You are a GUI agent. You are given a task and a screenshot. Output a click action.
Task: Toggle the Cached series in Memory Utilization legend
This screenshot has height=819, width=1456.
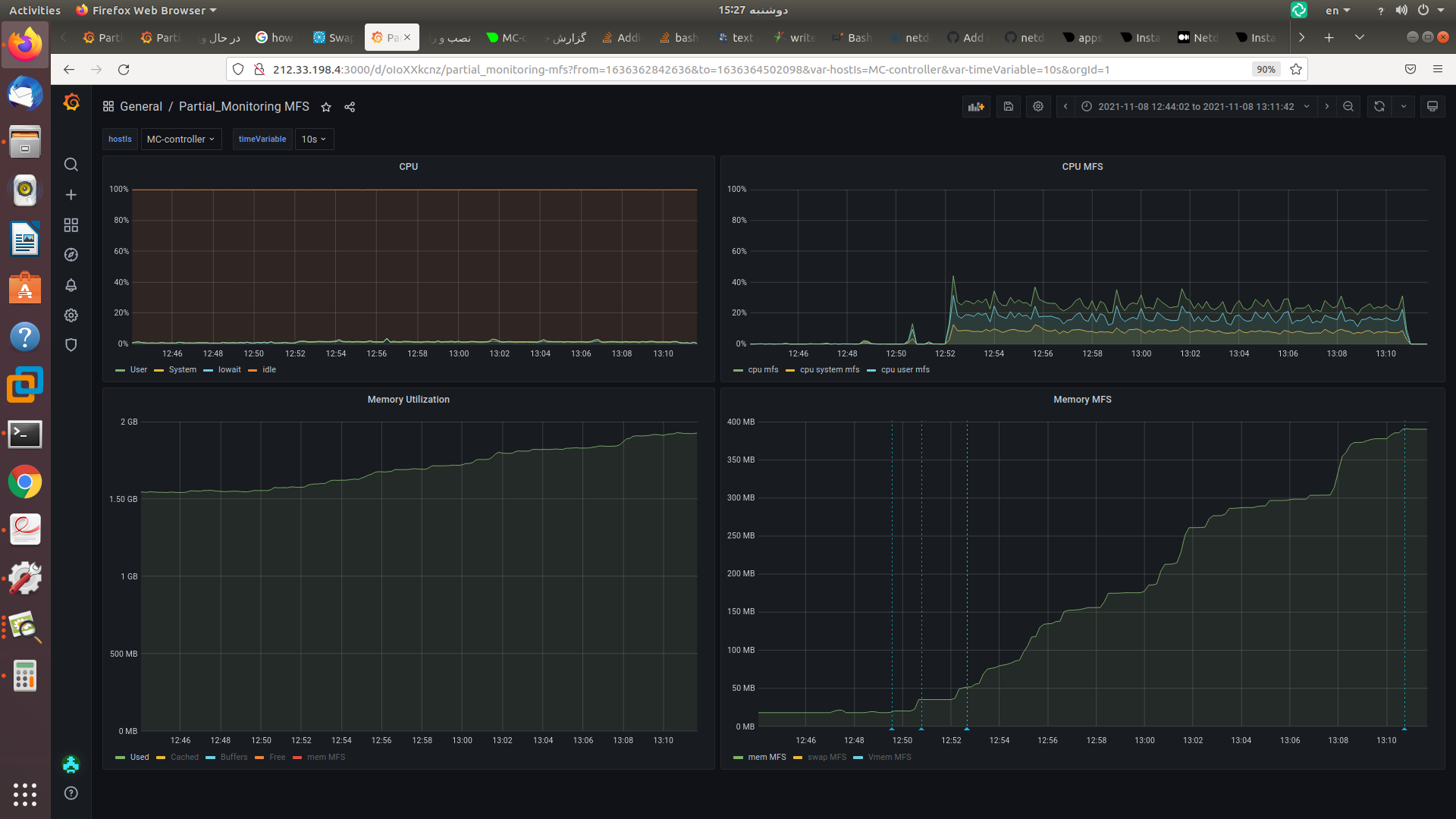(184, 758)
